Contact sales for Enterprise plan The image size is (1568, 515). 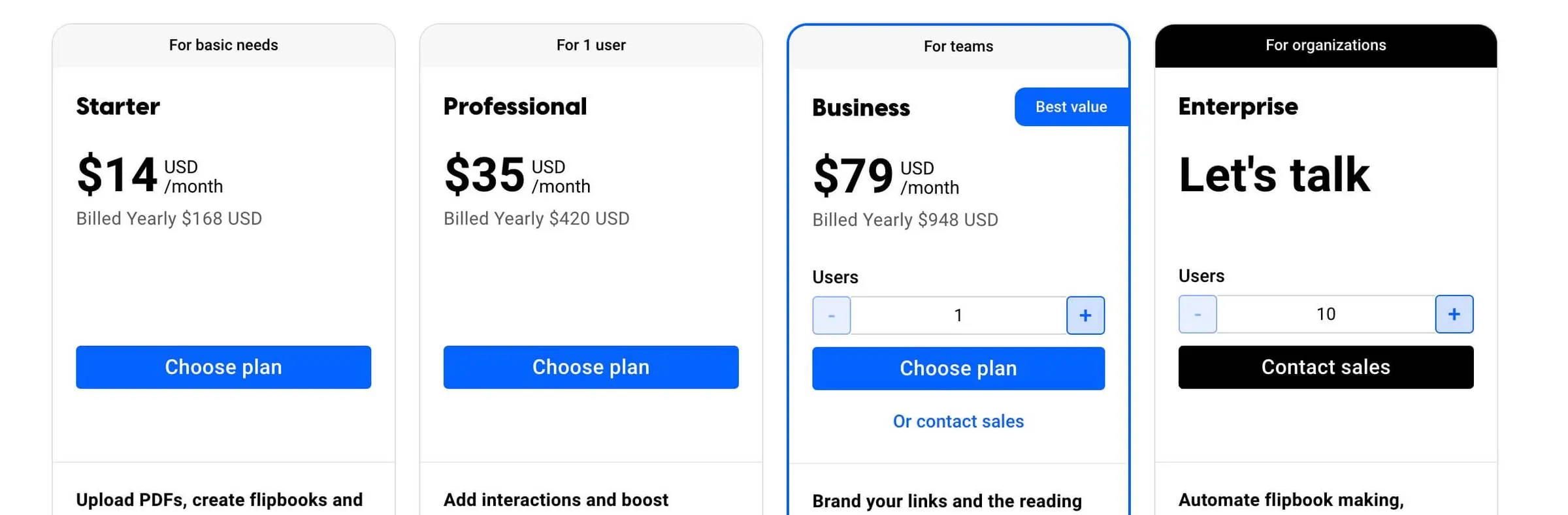(x=1326, y=367)
